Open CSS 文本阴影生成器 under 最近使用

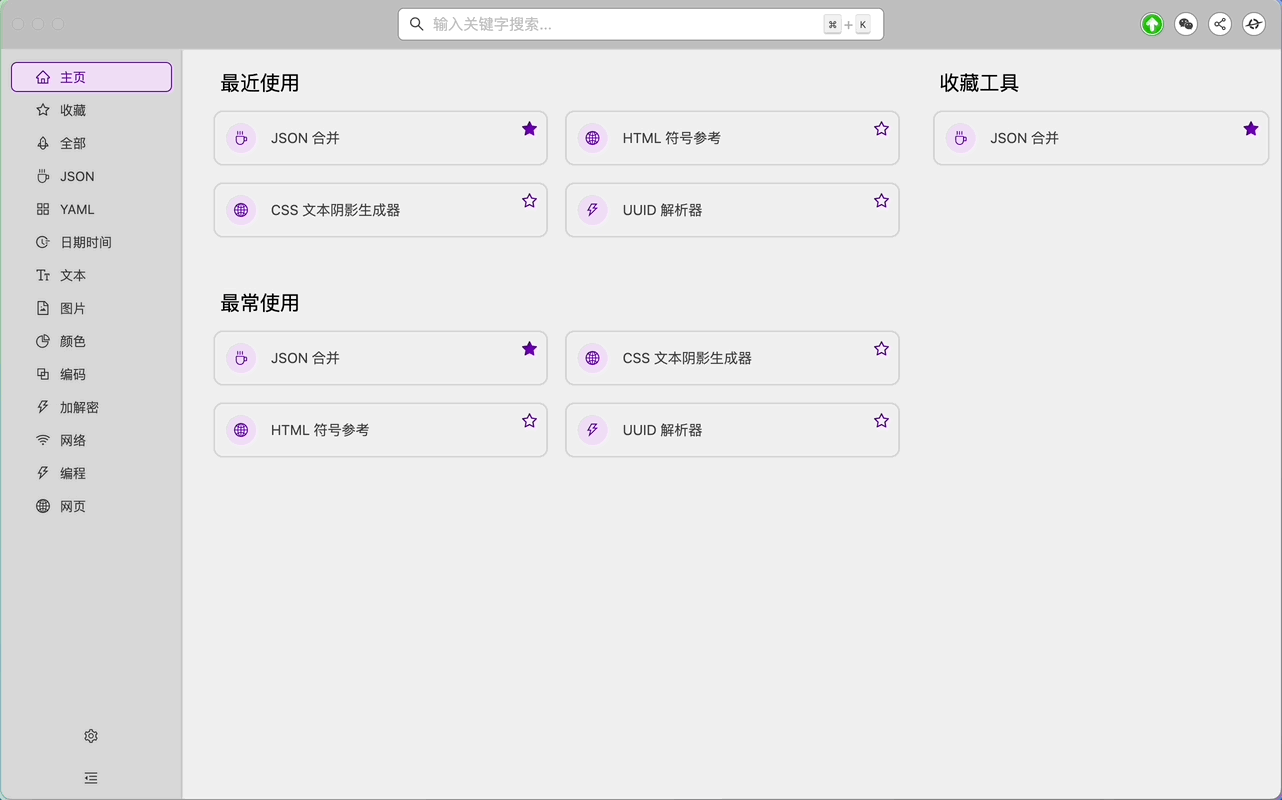click(380, 210)
